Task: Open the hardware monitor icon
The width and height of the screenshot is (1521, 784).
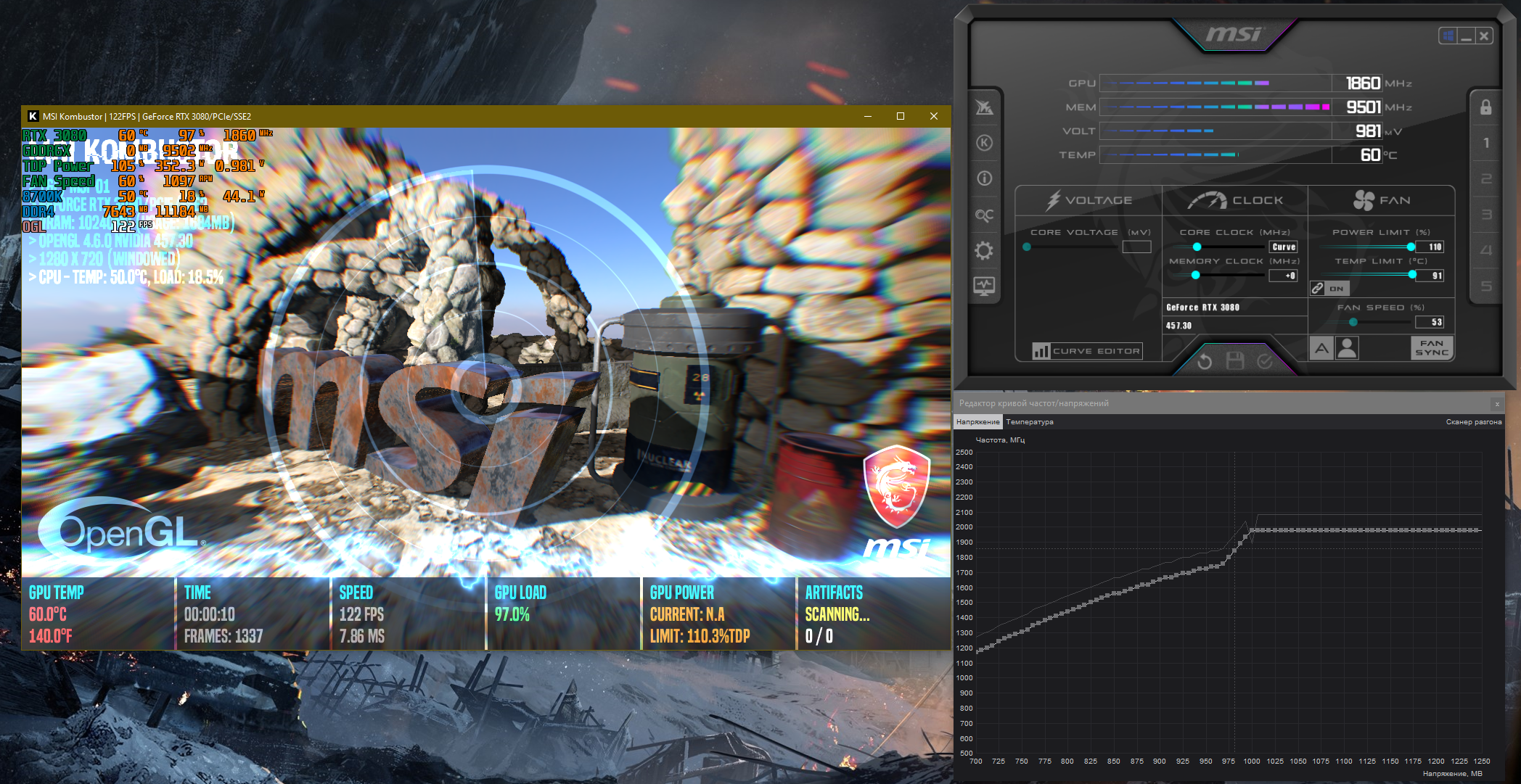Action: coord(984,286)
